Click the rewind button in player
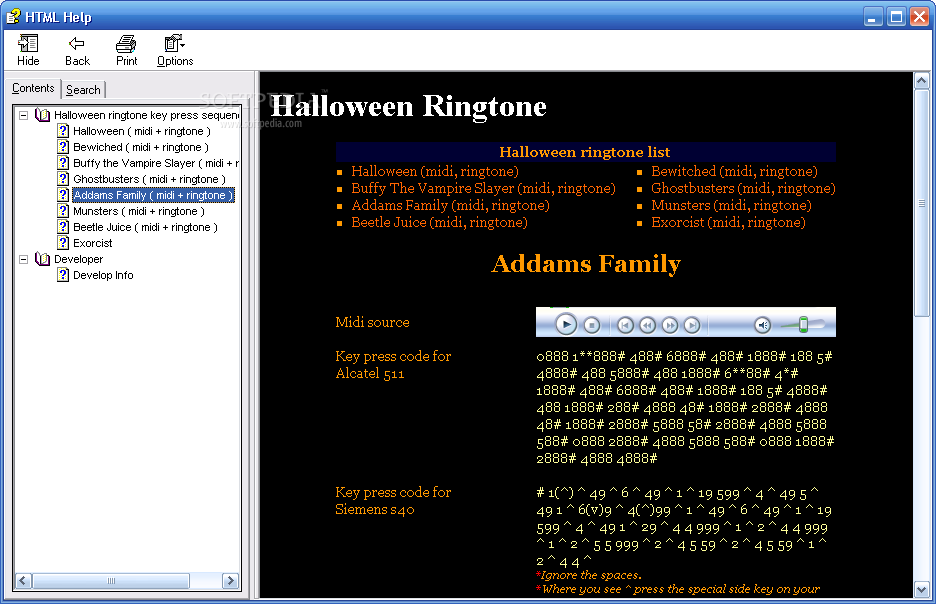936x604 pixels. pyautogui.click(x=647, y=325)
